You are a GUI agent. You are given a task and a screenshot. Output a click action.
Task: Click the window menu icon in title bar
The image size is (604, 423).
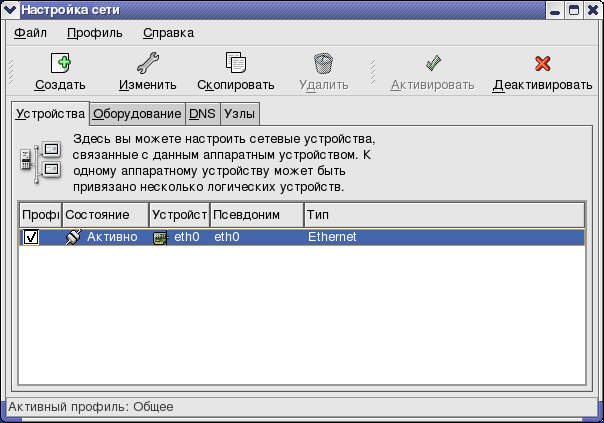pyautogui.click(x=11, y=10)
